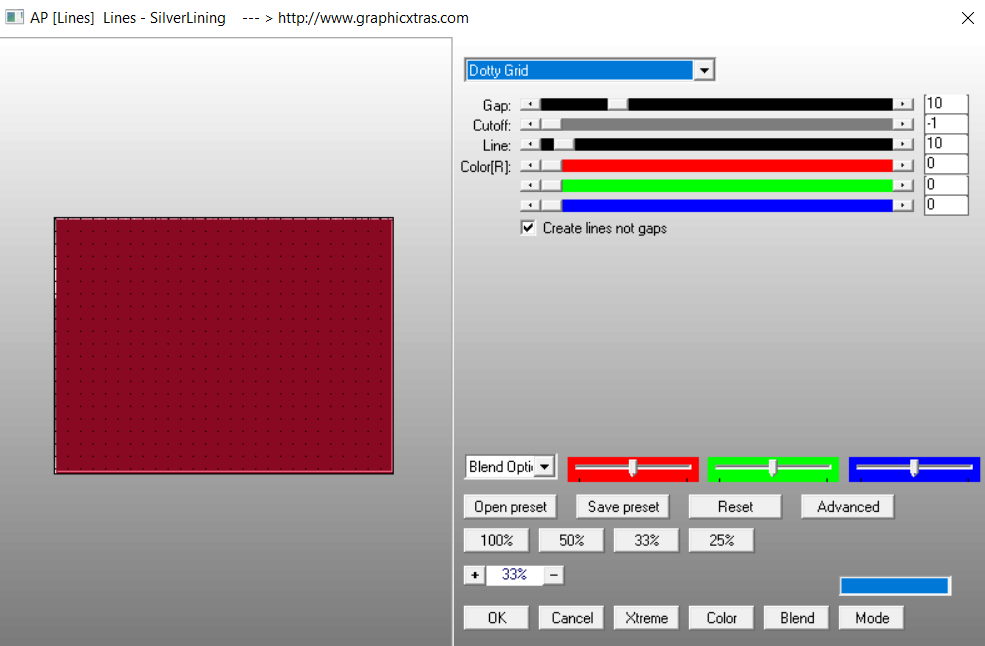Click the 33% zoom level field
985x646 pixels.
(x=514, y=575)
